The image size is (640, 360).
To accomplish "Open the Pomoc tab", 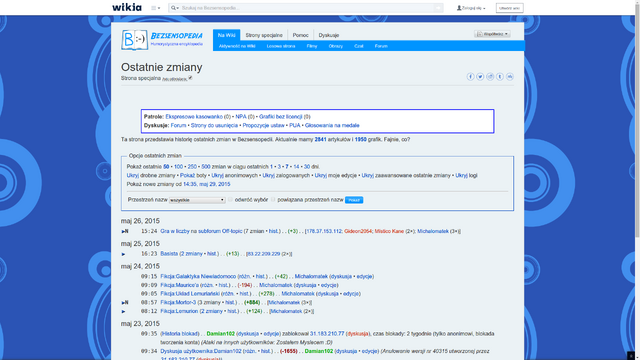I will coord(300,35).
